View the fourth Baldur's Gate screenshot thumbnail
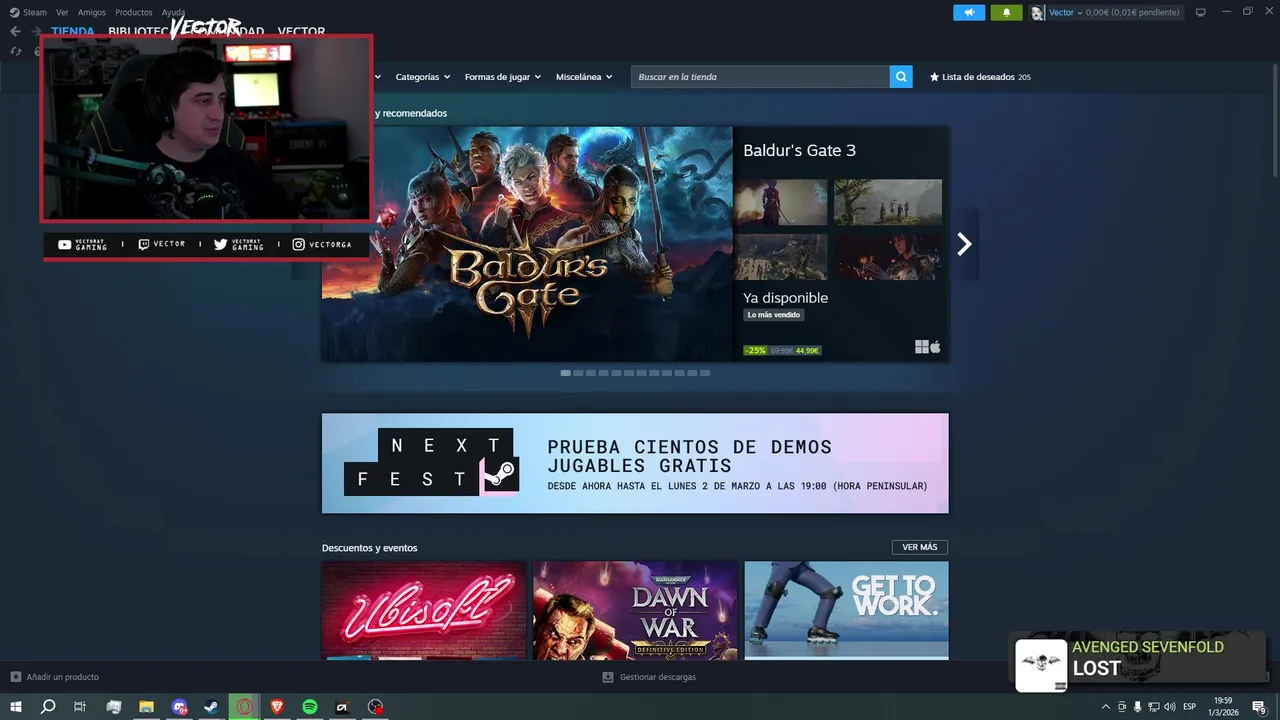Image resolution: width=1280 pixels, height=720 pixels. (x=888, y=257)
